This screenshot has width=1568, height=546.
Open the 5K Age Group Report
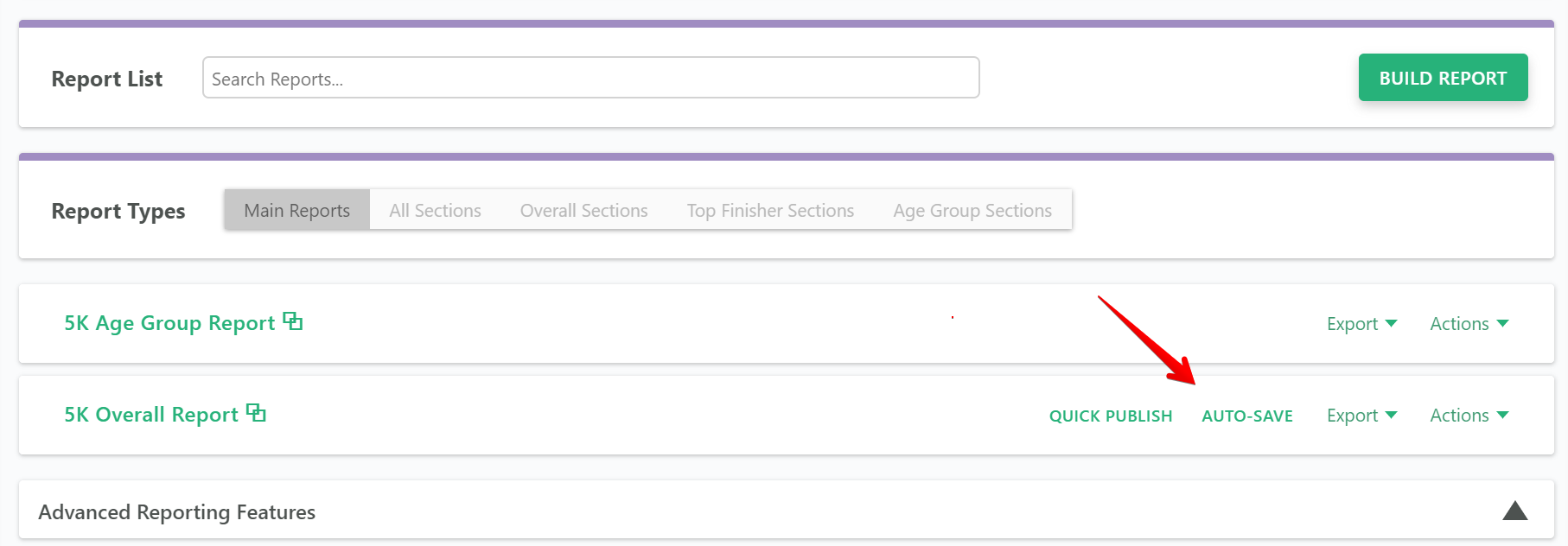tap(168, 322)
